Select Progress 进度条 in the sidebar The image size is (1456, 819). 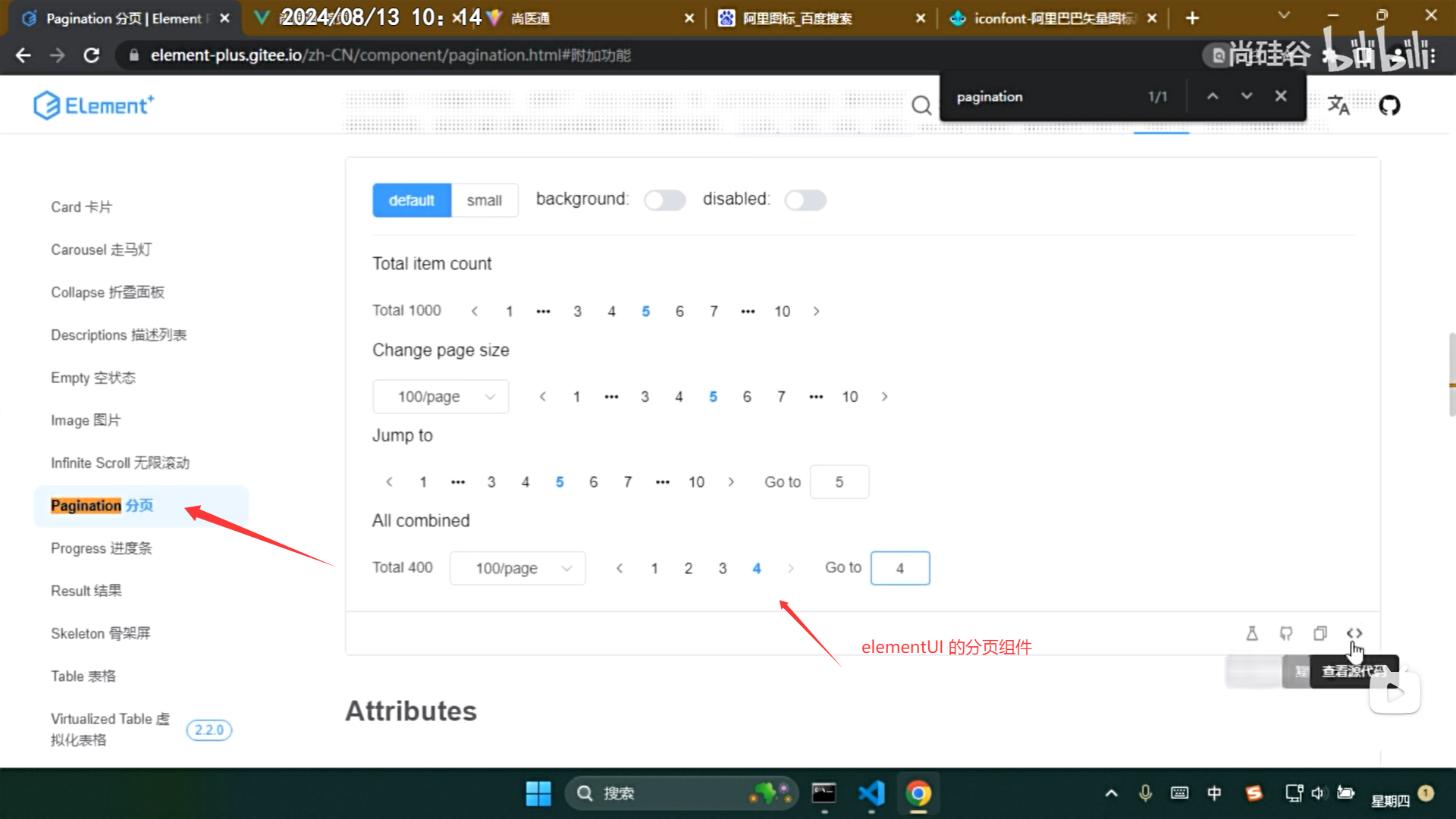coord(101,548)
